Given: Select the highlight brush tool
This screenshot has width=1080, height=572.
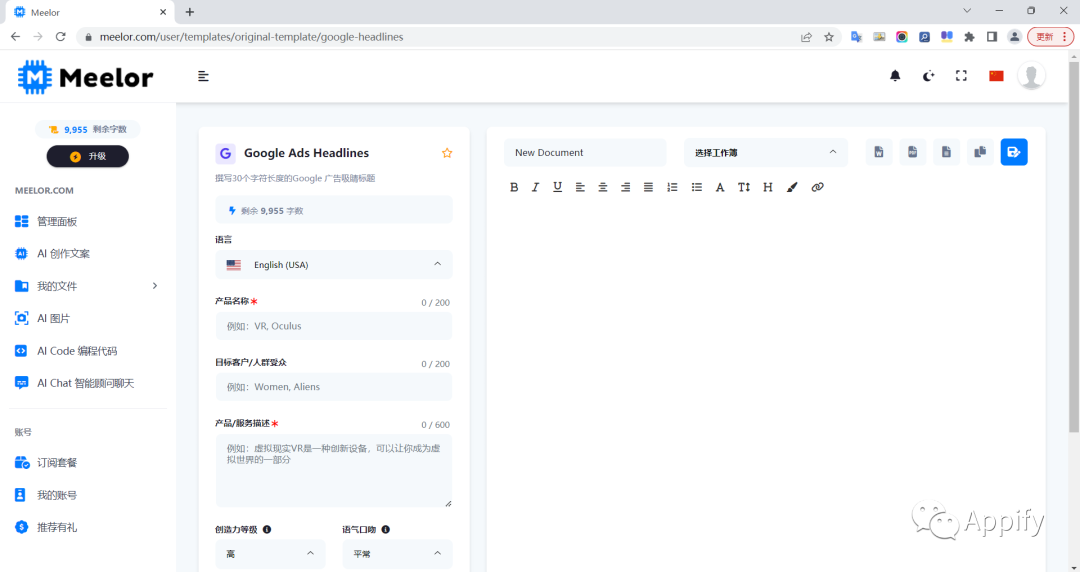Looking at the screenshot, I should [792, 187].
